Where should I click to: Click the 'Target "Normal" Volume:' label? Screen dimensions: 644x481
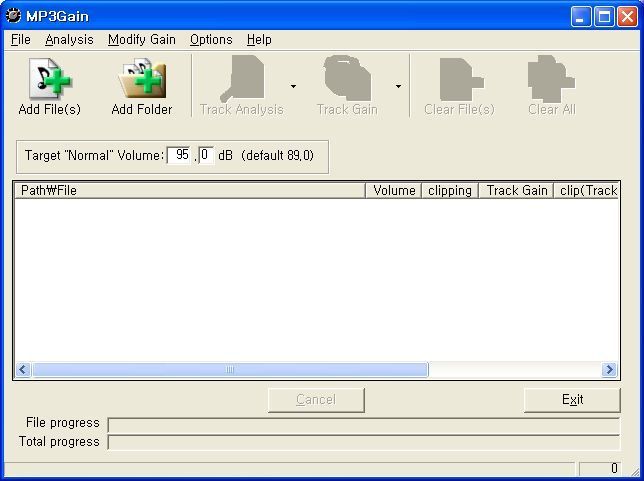pyautogui.click(x=94, y=156)
